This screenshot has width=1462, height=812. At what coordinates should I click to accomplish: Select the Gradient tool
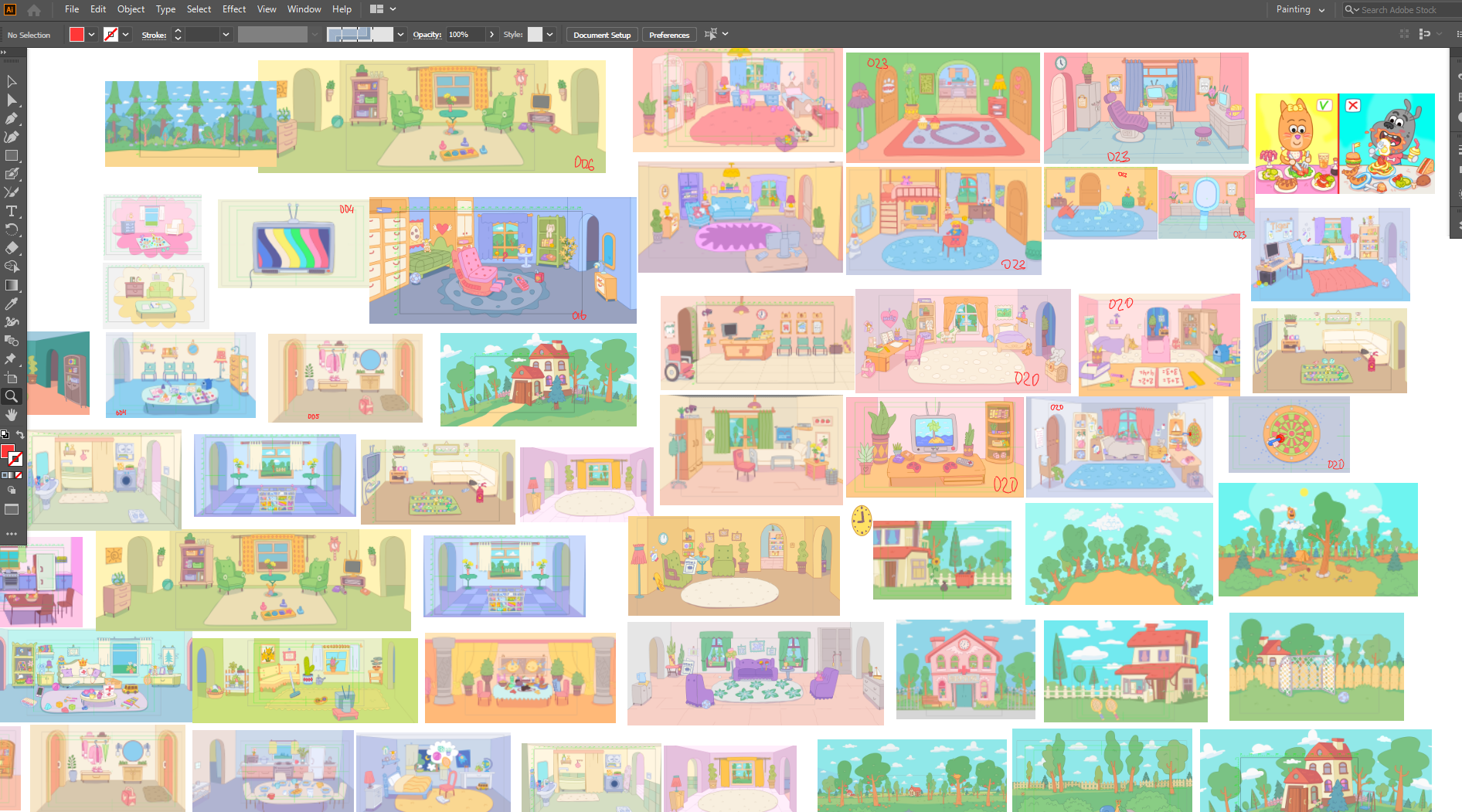[x=12, y=285]
